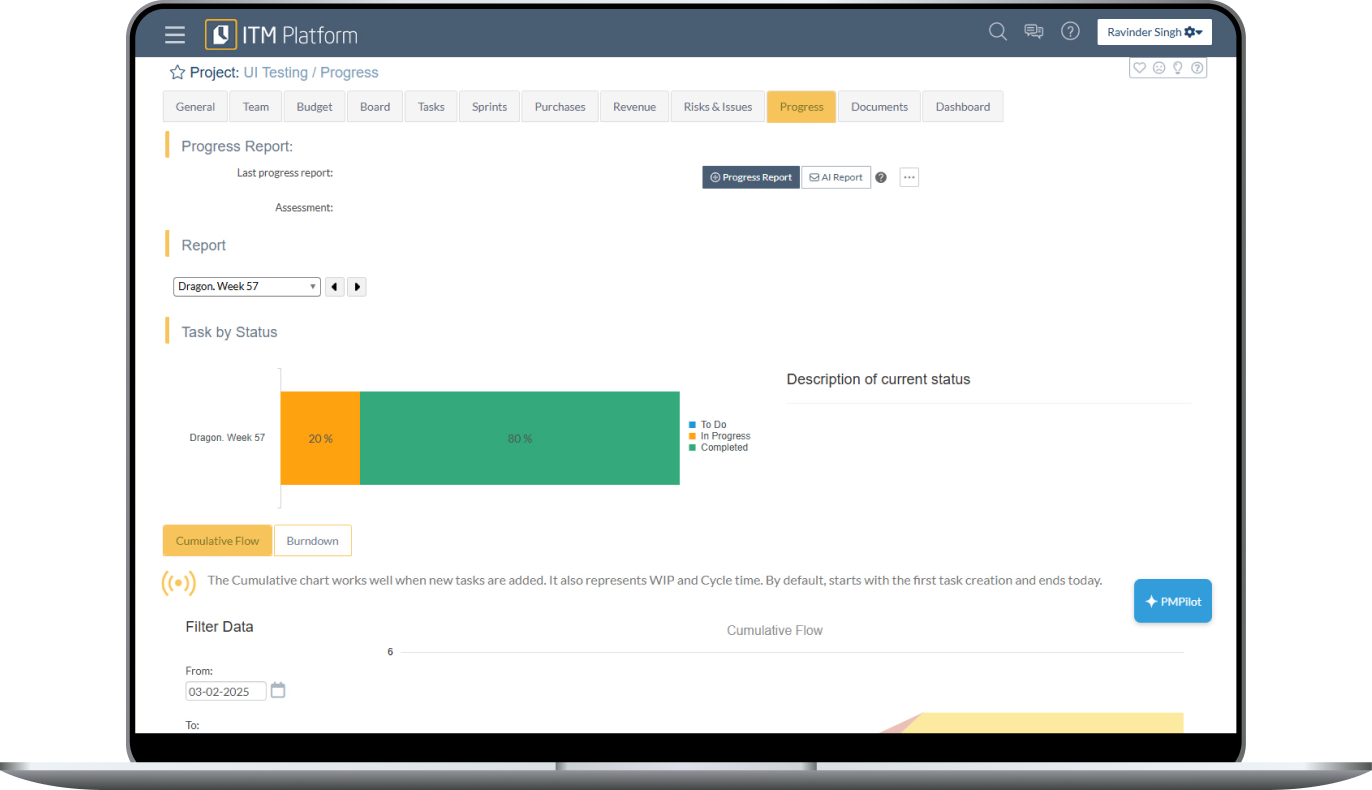Image resolution: width=1372 pixels, height=790 pixels.
Task: Open the three-dots more options menu
Action: pyautogui.click(x=909, y=177)
